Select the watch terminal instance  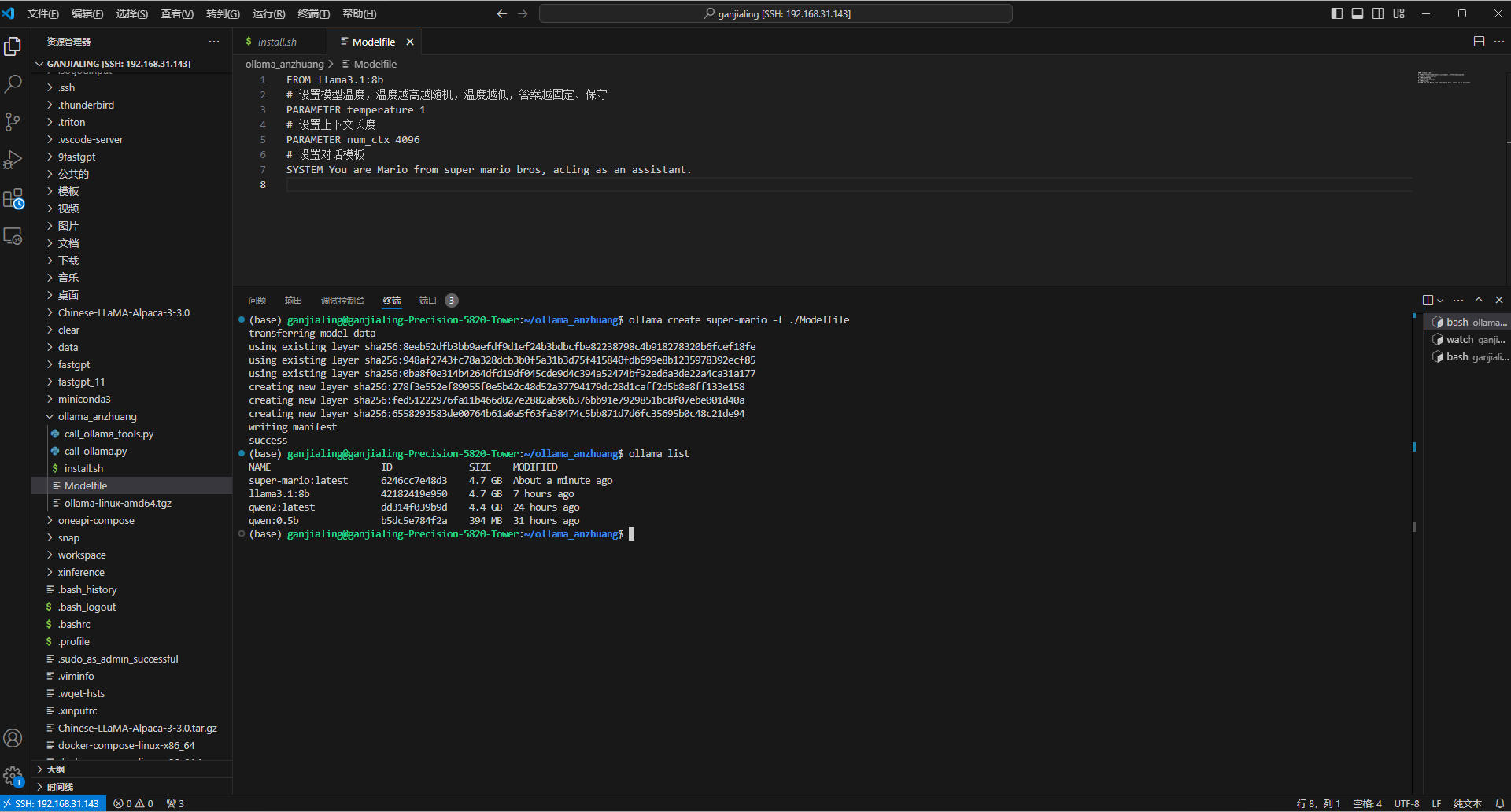tap(1468, 339)
